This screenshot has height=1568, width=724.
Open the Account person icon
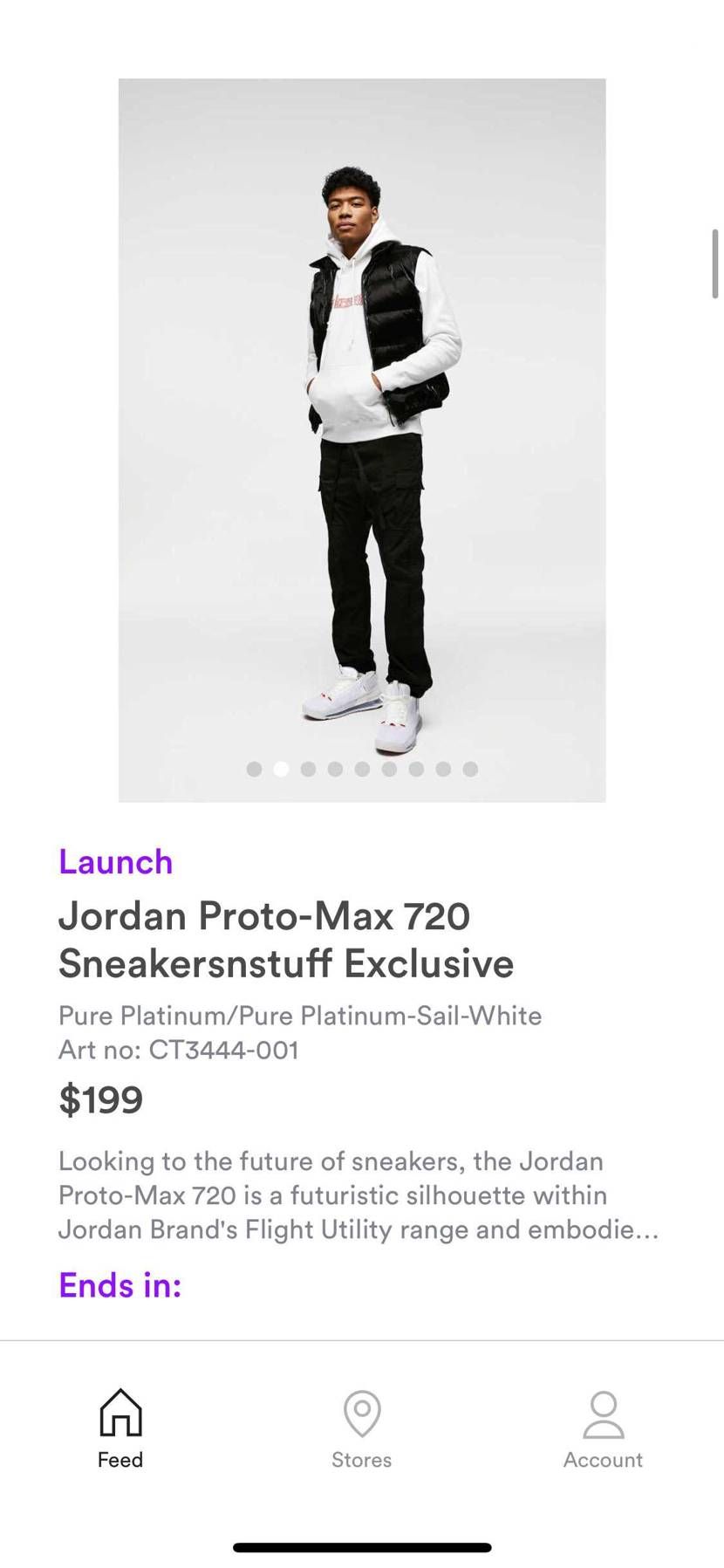[x=604, y=1414]
